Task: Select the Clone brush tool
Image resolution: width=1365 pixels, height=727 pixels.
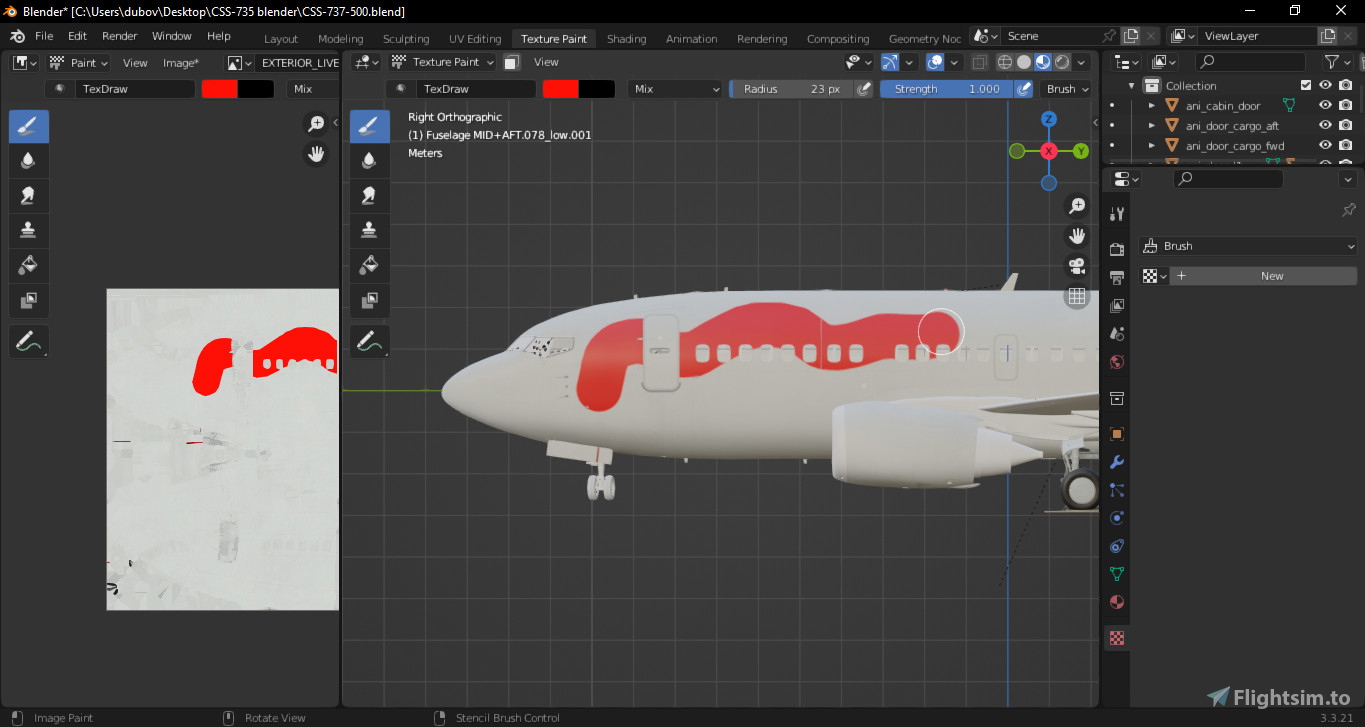Action: pos(369,230)
